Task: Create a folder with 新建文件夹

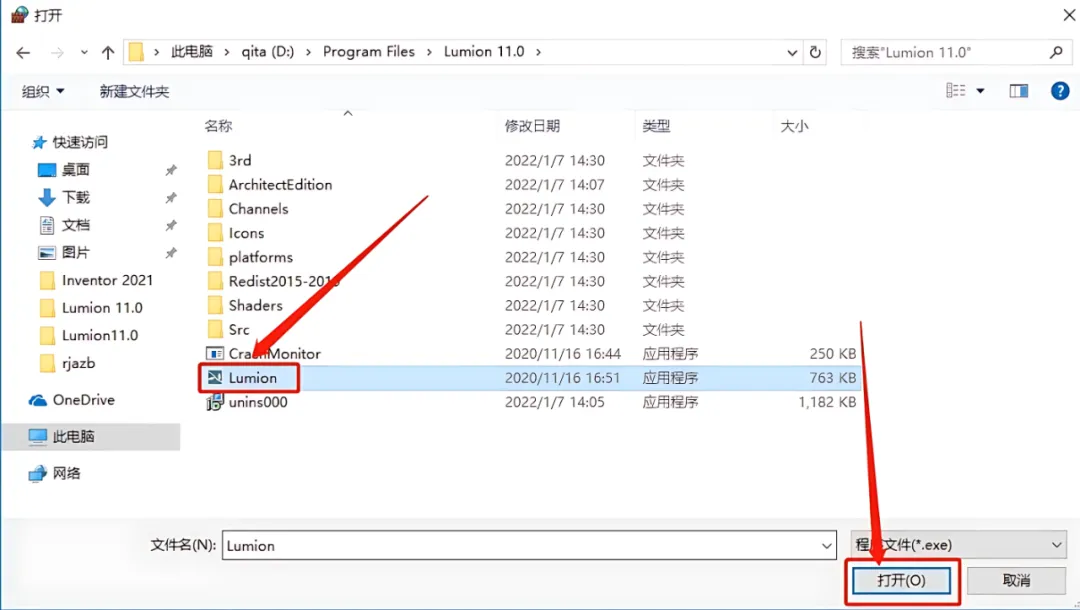Action: pos(134,91)
